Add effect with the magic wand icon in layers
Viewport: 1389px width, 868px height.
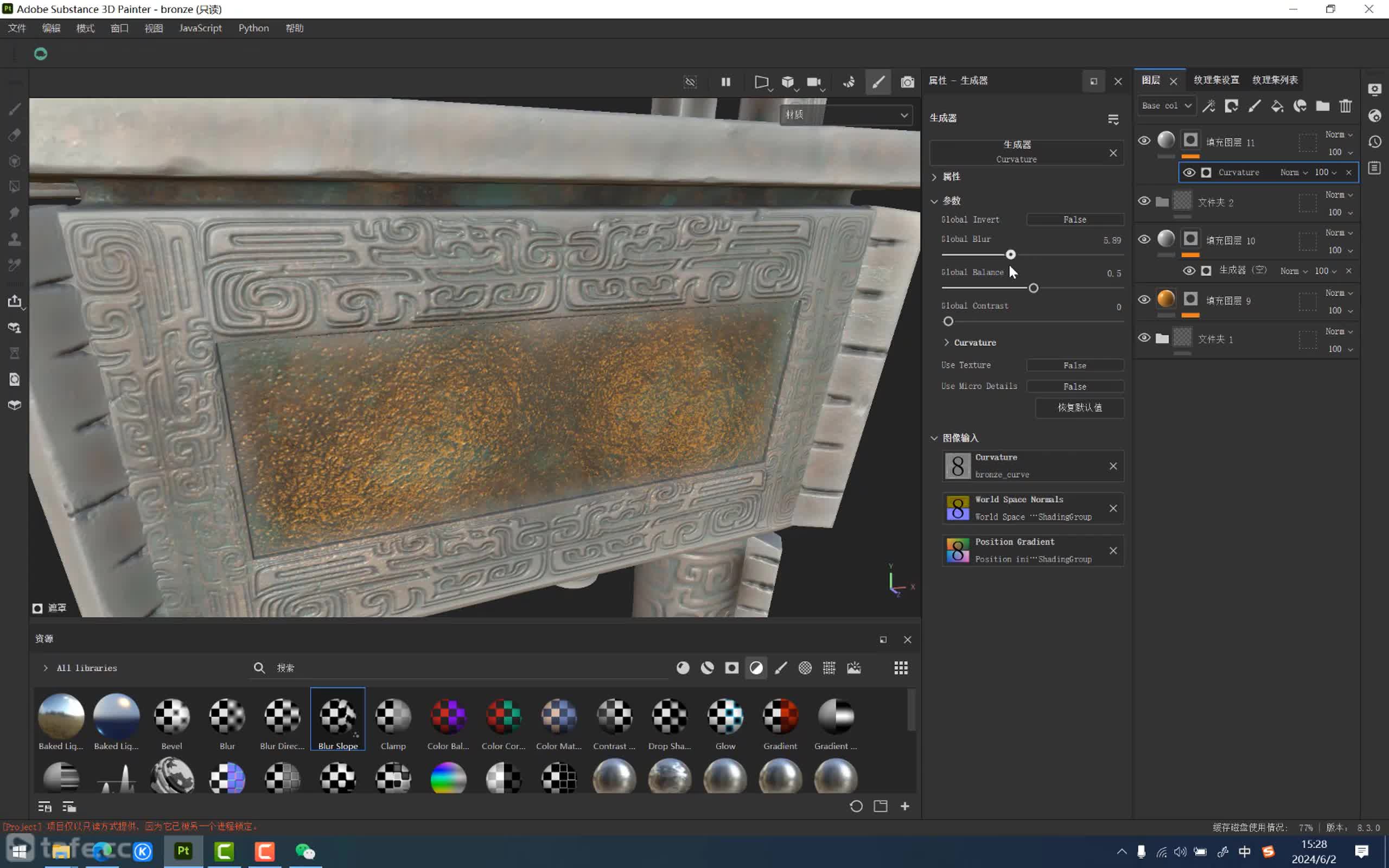tap(1209, 106)
